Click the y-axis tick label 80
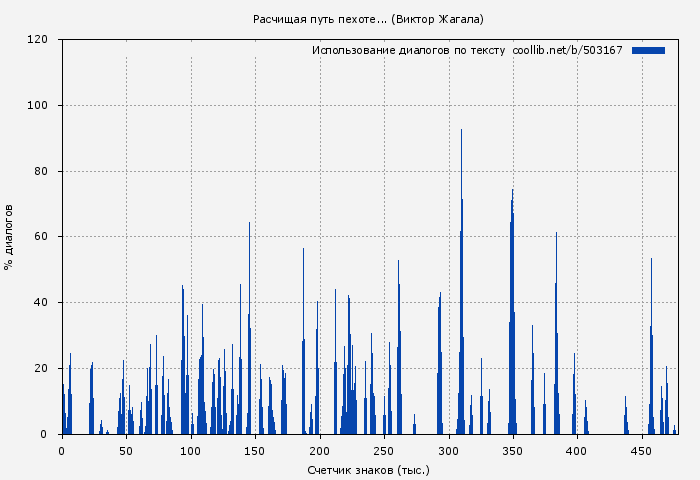Image resolution: width=700 pixels, height=480 pixels. (x=41, y=171)
